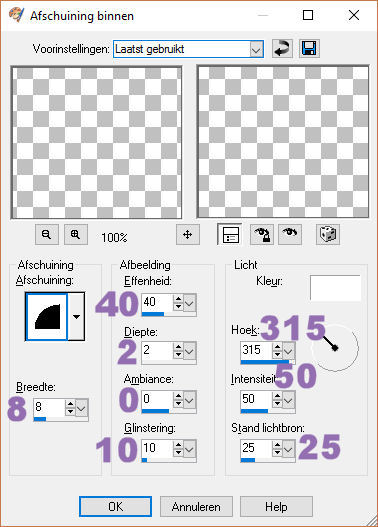Open the Kleur light color swatch

[335, 288]
